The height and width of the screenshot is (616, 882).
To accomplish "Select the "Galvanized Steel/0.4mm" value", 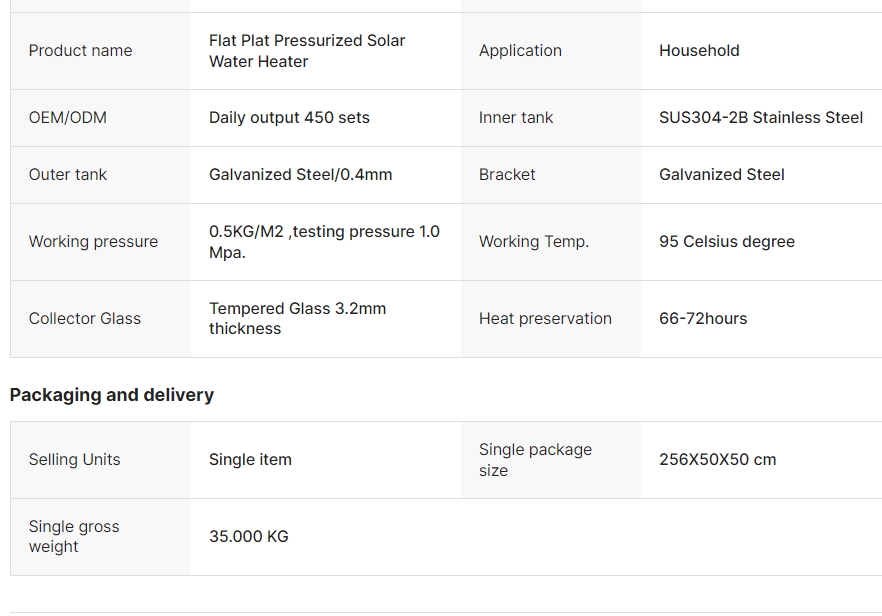I will pyautogui.click(x=300, y=175).
